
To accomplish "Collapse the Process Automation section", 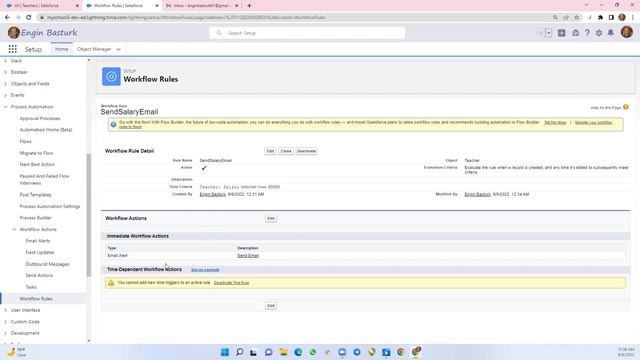I will [x=5, y=107].
